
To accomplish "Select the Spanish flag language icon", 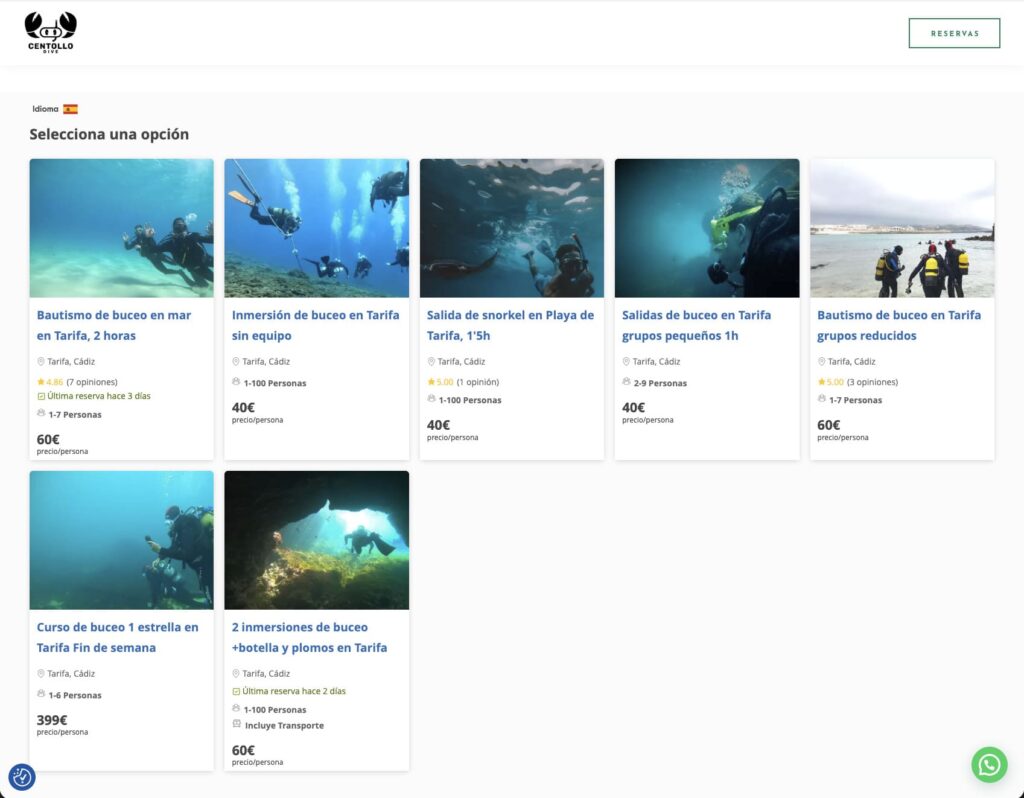I will (x=71, y=109).
